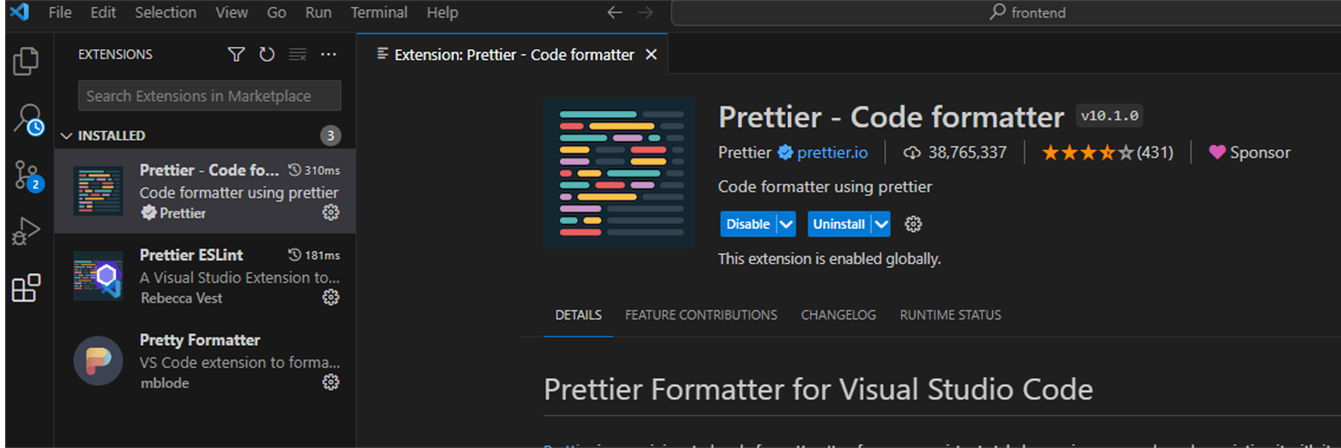Go forward with the right arrow
The height and width of the screenshot is (448, 1341).
pyautogui.click(x=646, y=13)
